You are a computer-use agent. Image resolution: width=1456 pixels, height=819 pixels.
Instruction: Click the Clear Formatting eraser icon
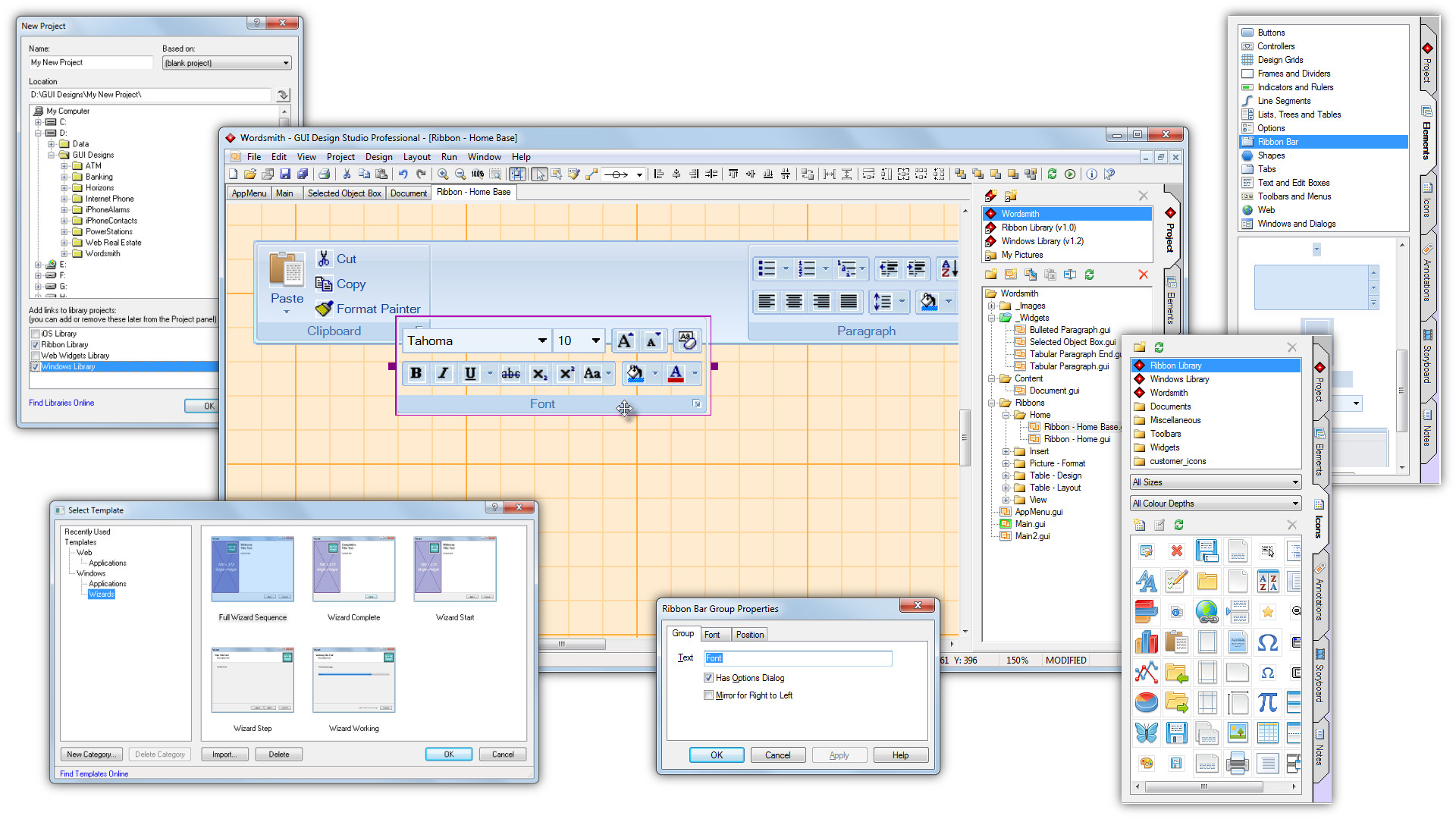pos(686,340)
